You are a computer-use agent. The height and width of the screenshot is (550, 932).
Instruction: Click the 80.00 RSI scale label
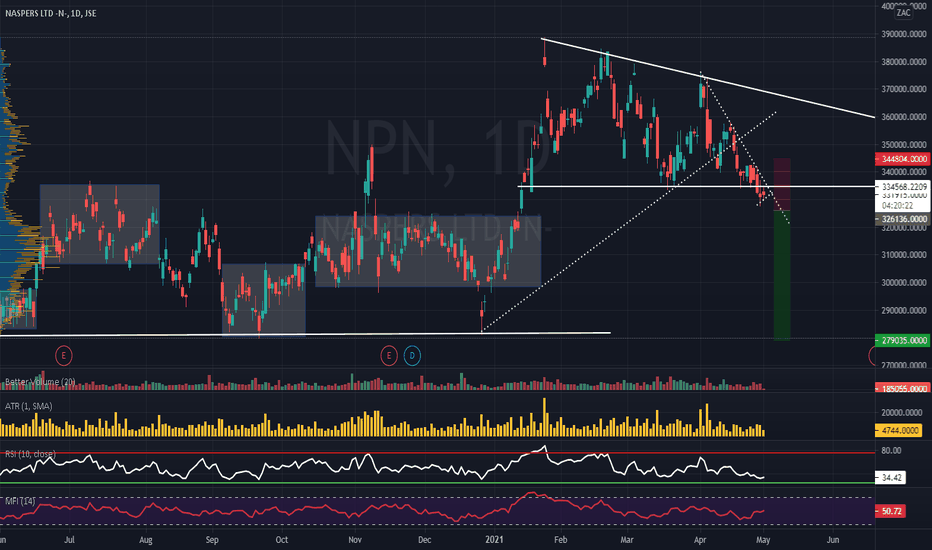coord(891,450)
